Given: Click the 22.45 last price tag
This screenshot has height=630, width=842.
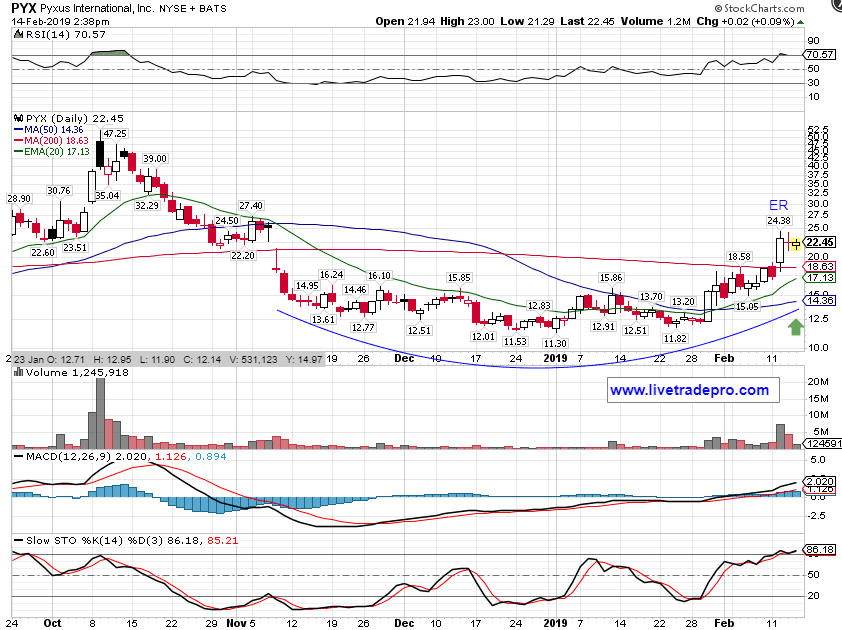Looking at the screenshot, I should (x=819, y=242).
